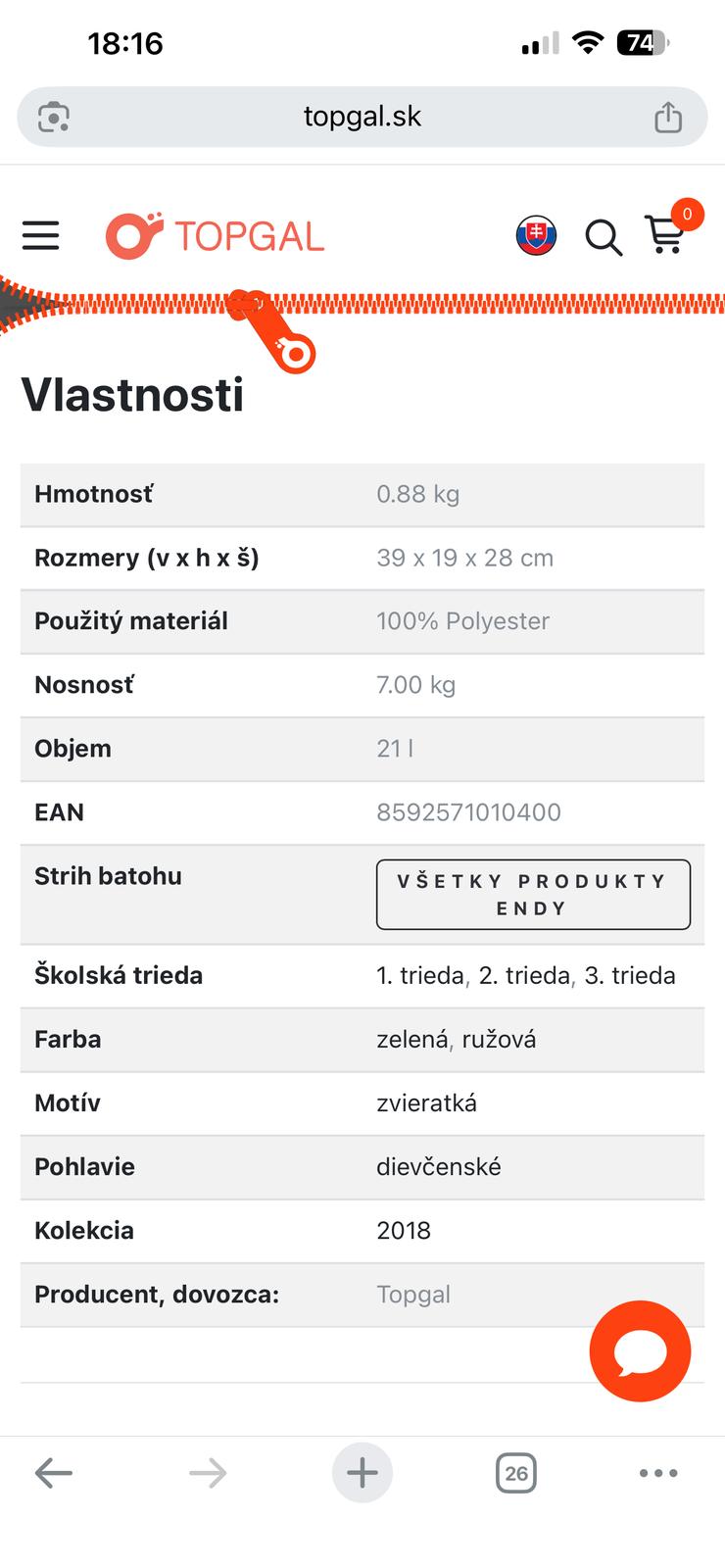This screenshot has height=1568, width=725.
Task: Click the Všetky produkty Endy button
Action: point(533,895)
